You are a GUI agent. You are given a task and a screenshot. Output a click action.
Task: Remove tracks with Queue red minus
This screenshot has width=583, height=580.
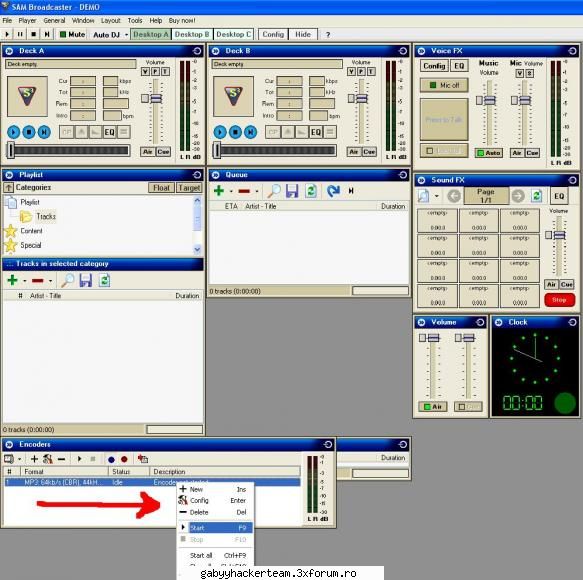tap(244, 191)
